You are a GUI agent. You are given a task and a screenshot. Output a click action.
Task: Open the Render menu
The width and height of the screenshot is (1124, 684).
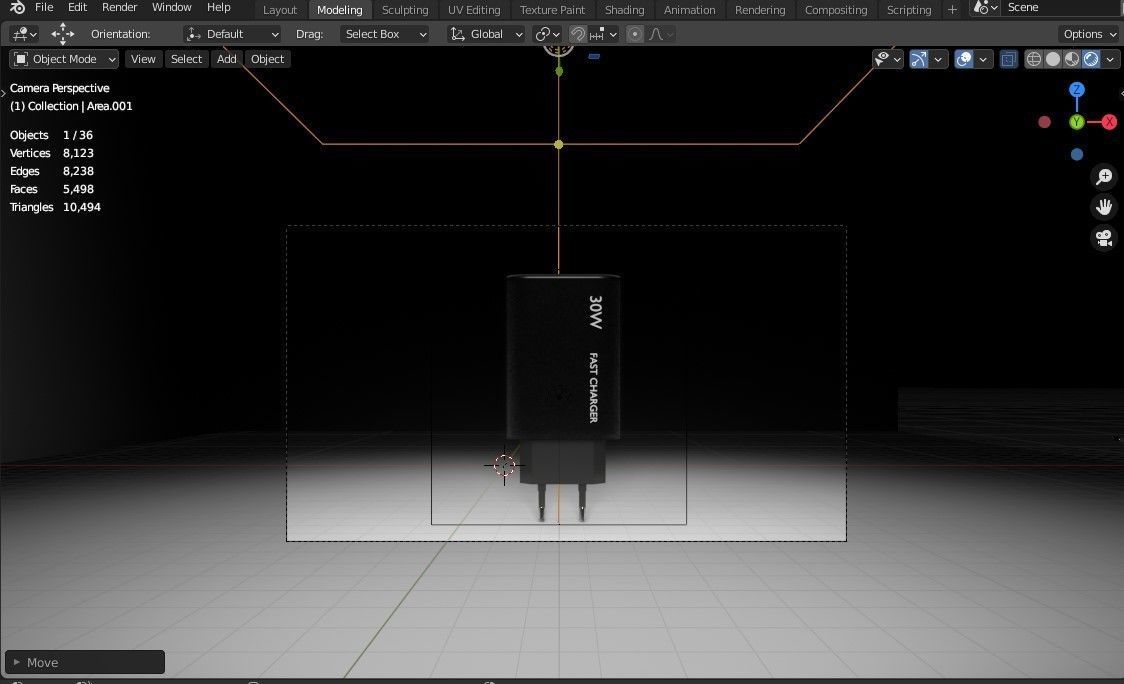(x=119, y=7)
